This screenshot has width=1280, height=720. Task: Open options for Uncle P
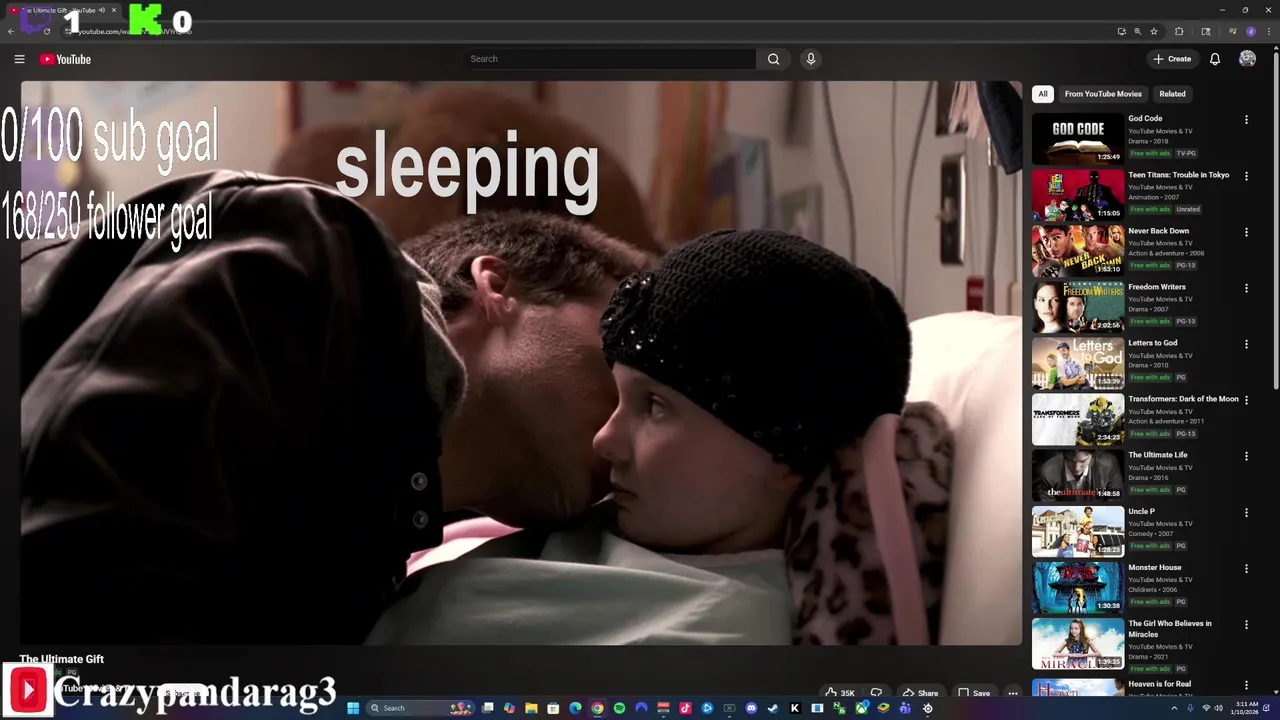pos(1246,513)
